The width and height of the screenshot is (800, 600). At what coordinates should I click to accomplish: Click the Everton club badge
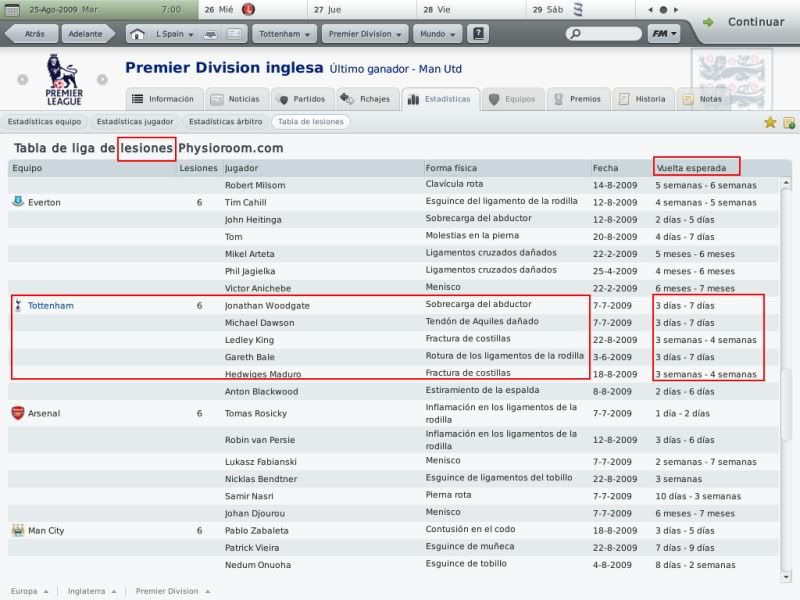18,202
